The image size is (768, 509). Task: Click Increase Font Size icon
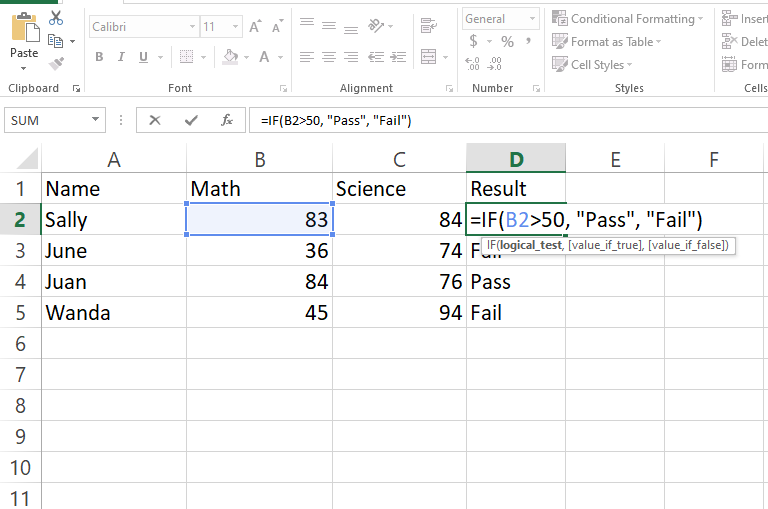click(x=255, y=26)
